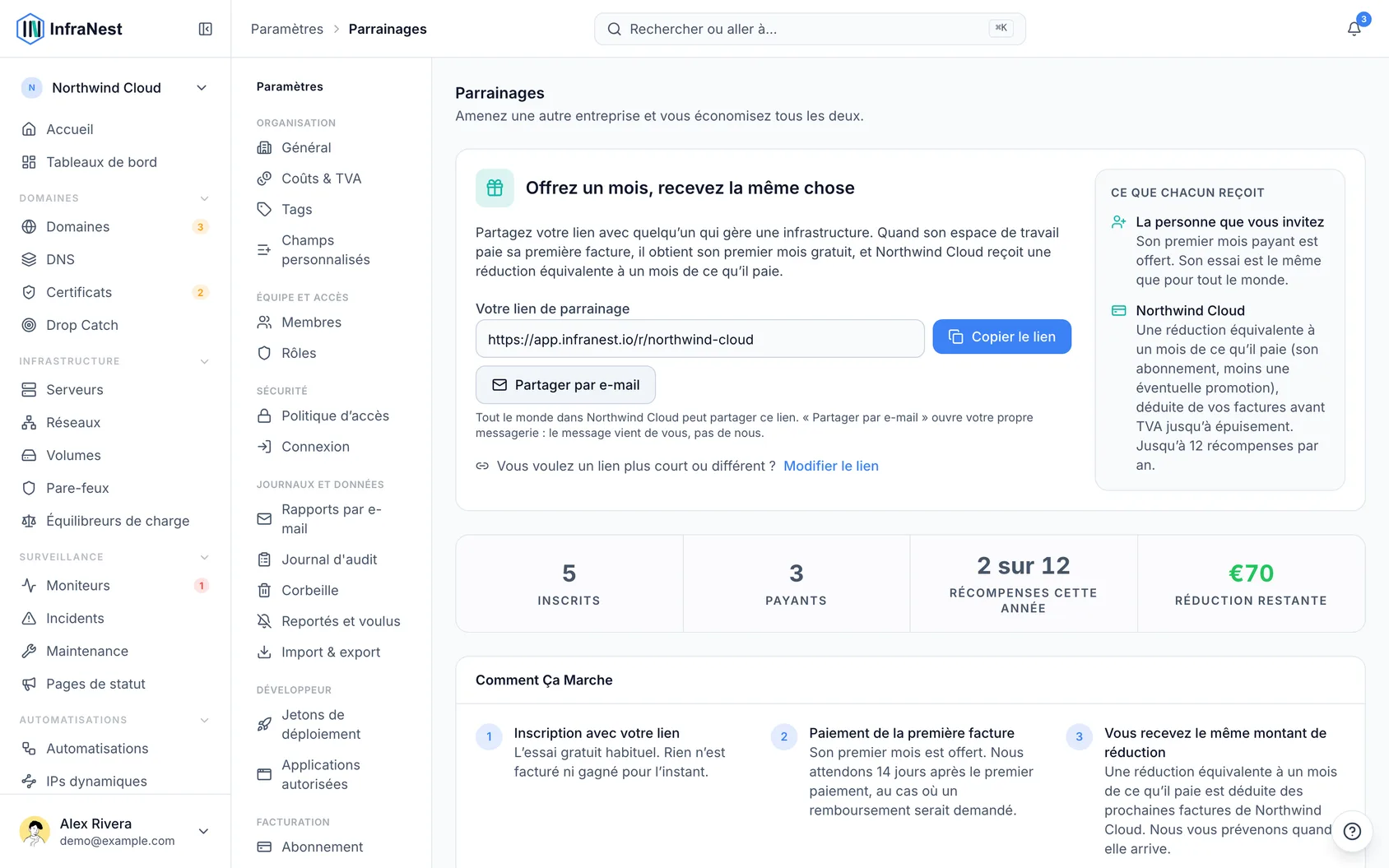Focus the Rechercher ou aller à search field
This screenshot has width=1389, height=868.
click(x=810, y=29)
